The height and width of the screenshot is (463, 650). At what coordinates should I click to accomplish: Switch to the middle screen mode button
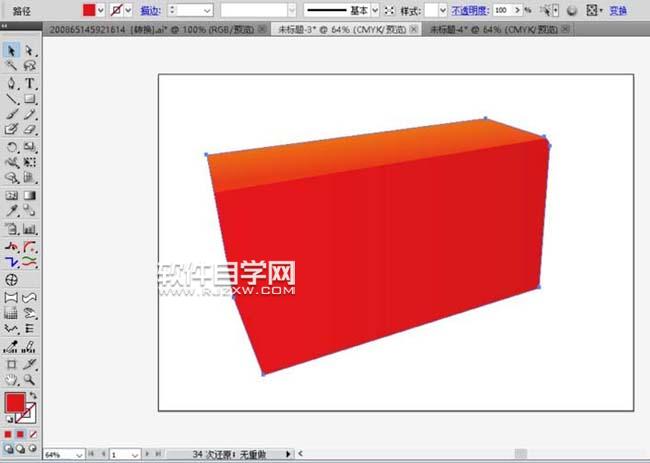(20, 448)
